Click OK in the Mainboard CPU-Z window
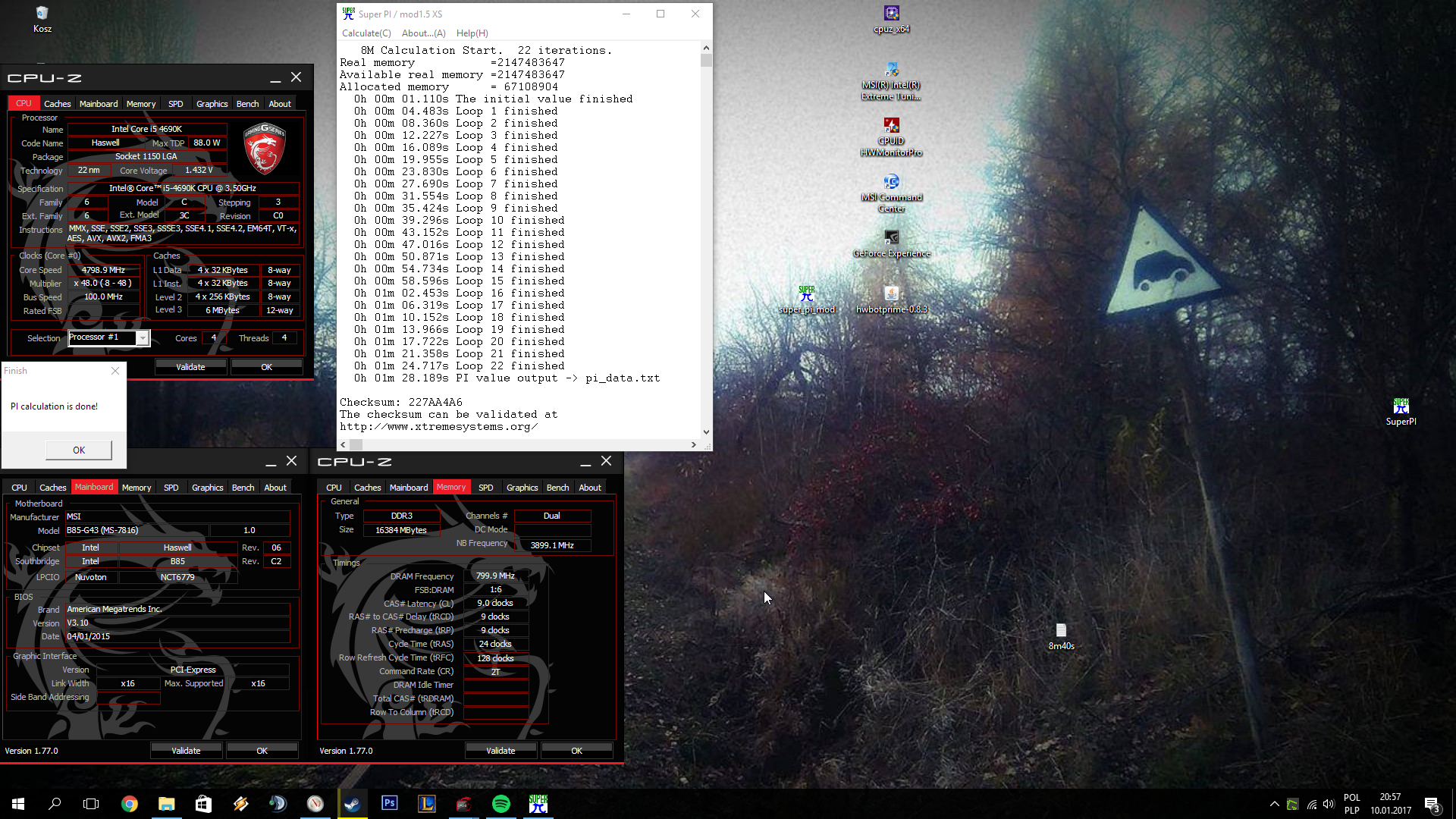 (262, 751)
